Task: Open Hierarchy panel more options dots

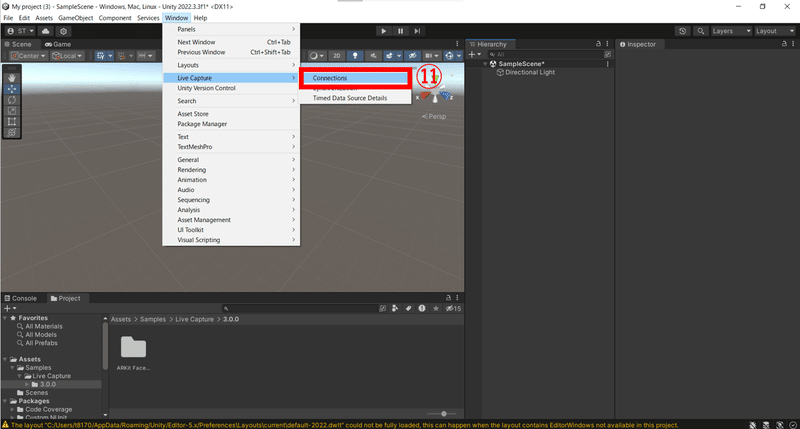Action: (607, 44)
